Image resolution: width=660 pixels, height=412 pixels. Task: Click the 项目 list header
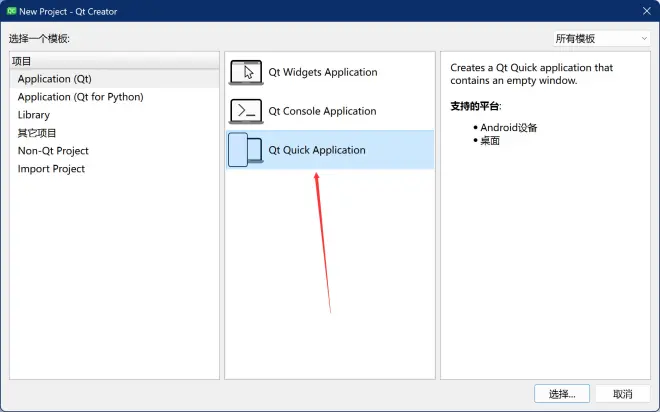pos(114,61)
